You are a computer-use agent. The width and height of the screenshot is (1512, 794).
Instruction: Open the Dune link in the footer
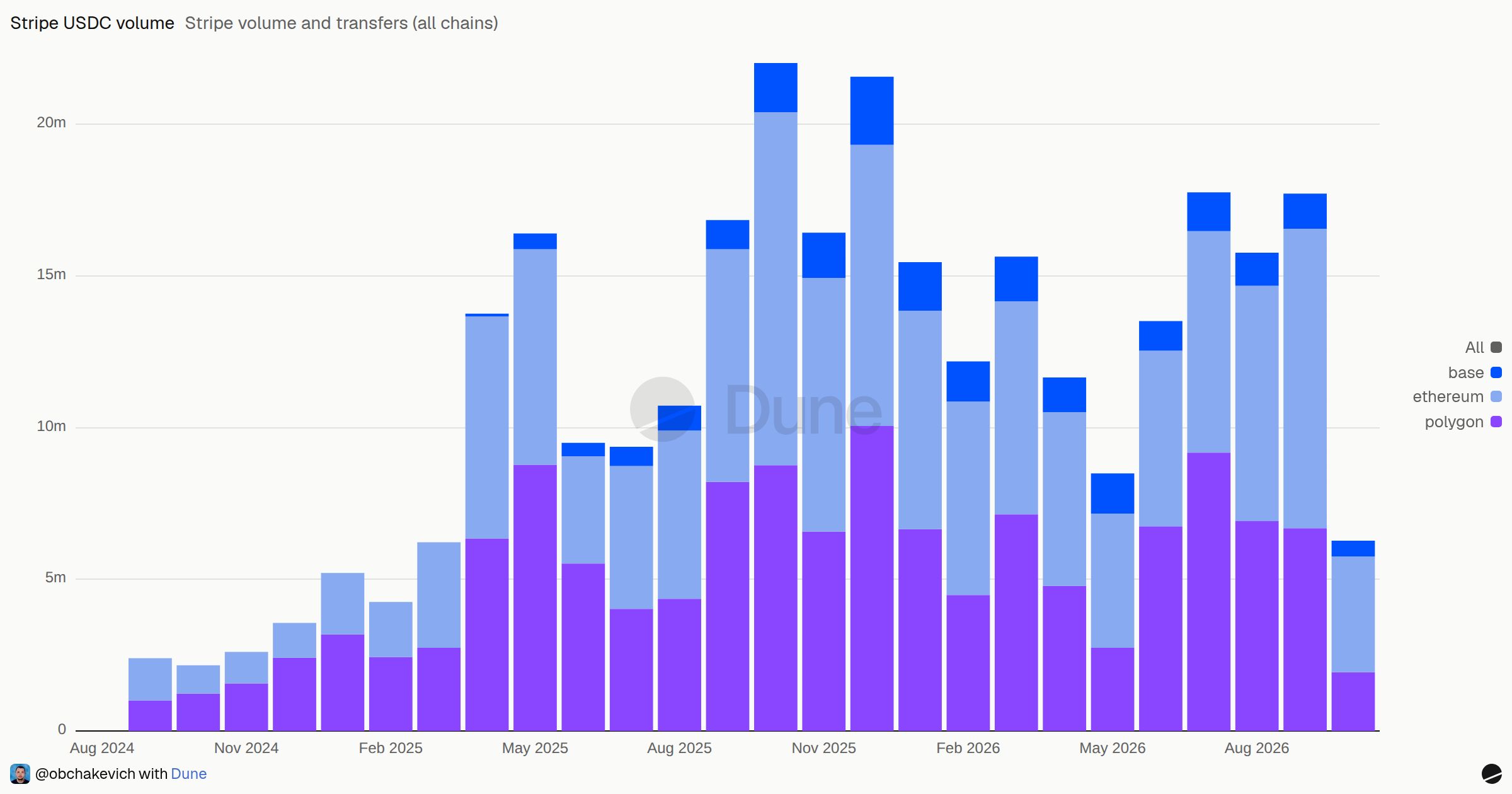pos(188,774)
